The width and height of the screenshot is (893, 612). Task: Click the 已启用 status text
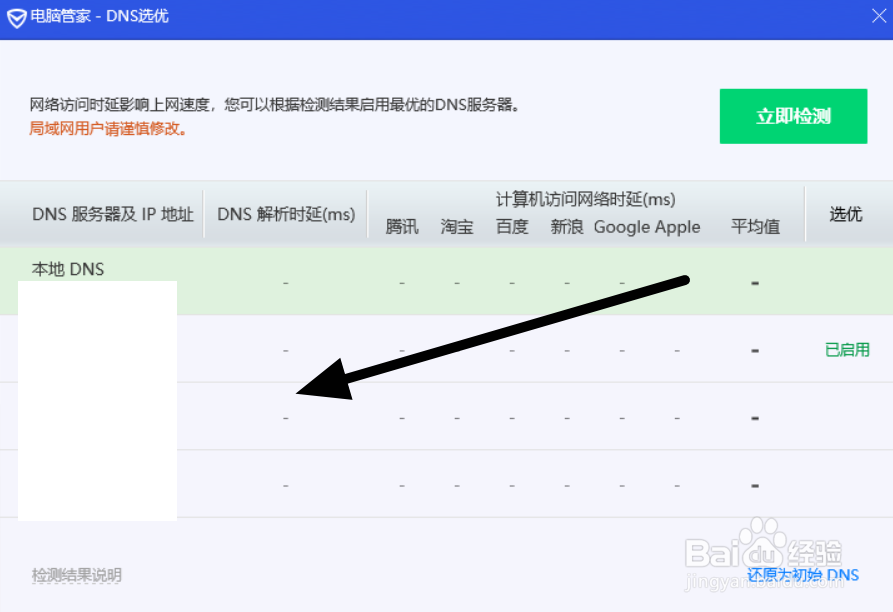coord(847,350)
